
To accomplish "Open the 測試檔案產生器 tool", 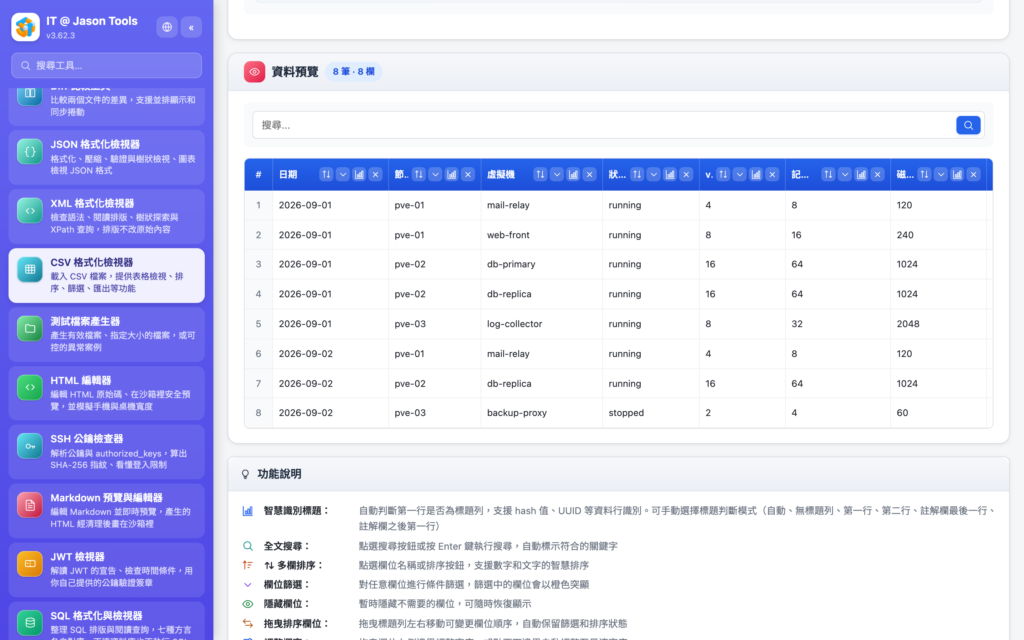I will [x=106, y=334].
